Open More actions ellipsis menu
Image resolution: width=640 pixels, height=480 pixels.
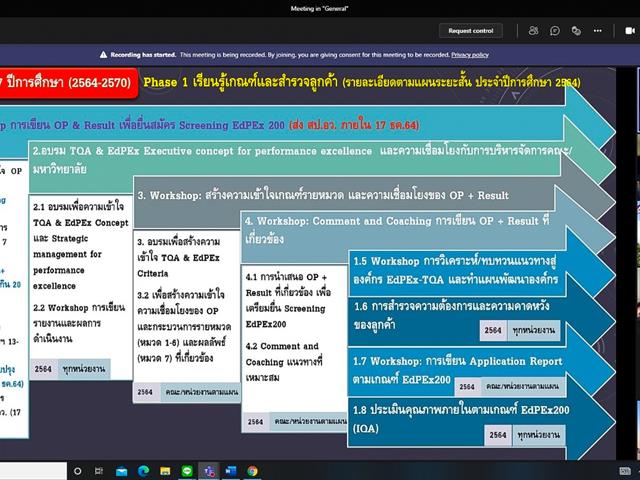pos(598,31)
